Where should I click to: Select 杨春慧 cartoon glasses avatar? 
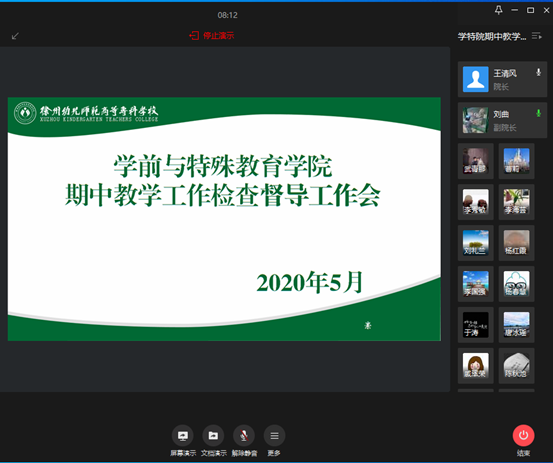pos(516,284)
